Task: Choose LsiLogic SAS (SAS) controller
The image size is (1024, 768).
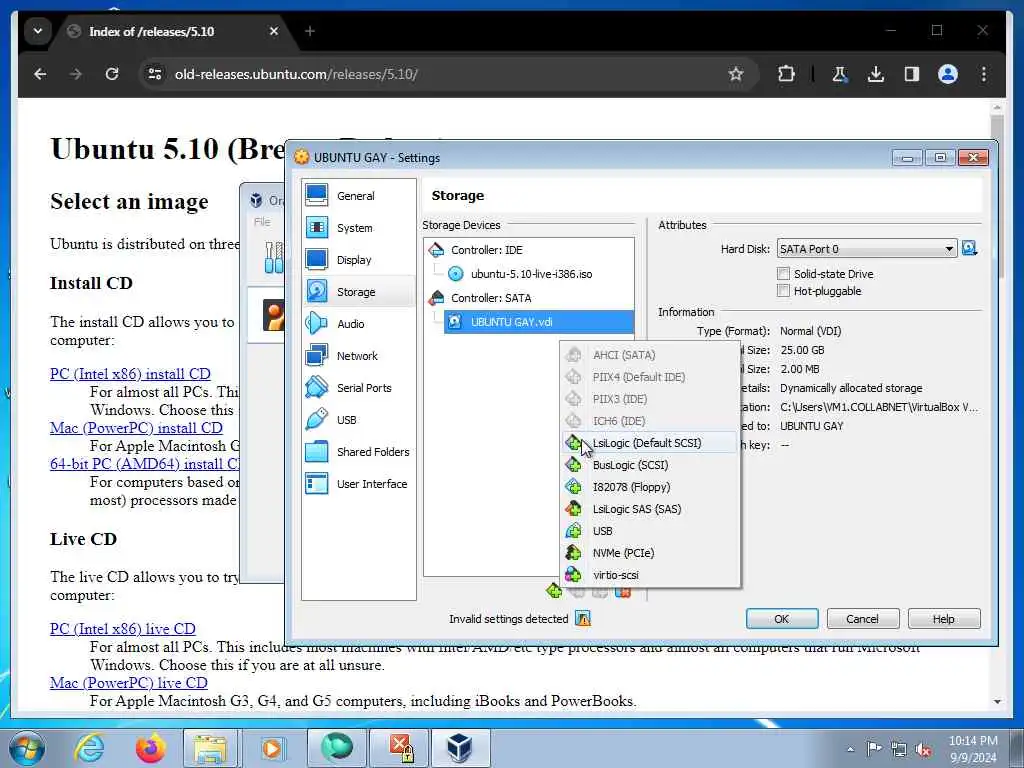Action: point(650,509)
